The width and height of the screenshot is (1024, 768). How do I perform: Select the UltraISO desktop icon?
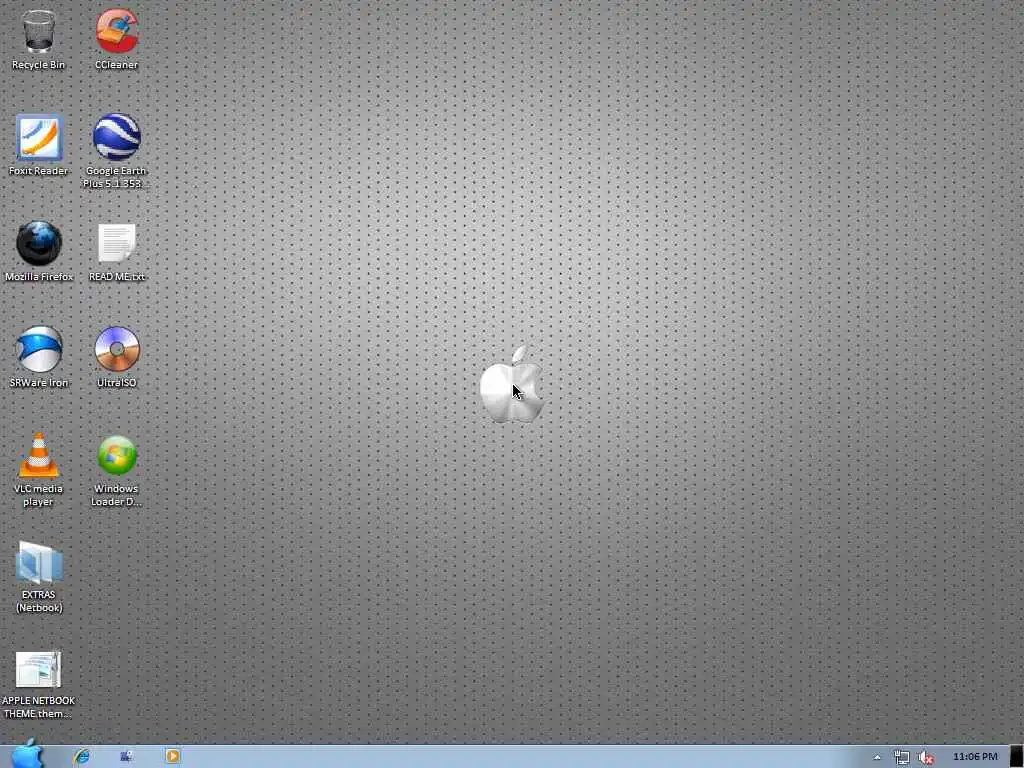116,357
